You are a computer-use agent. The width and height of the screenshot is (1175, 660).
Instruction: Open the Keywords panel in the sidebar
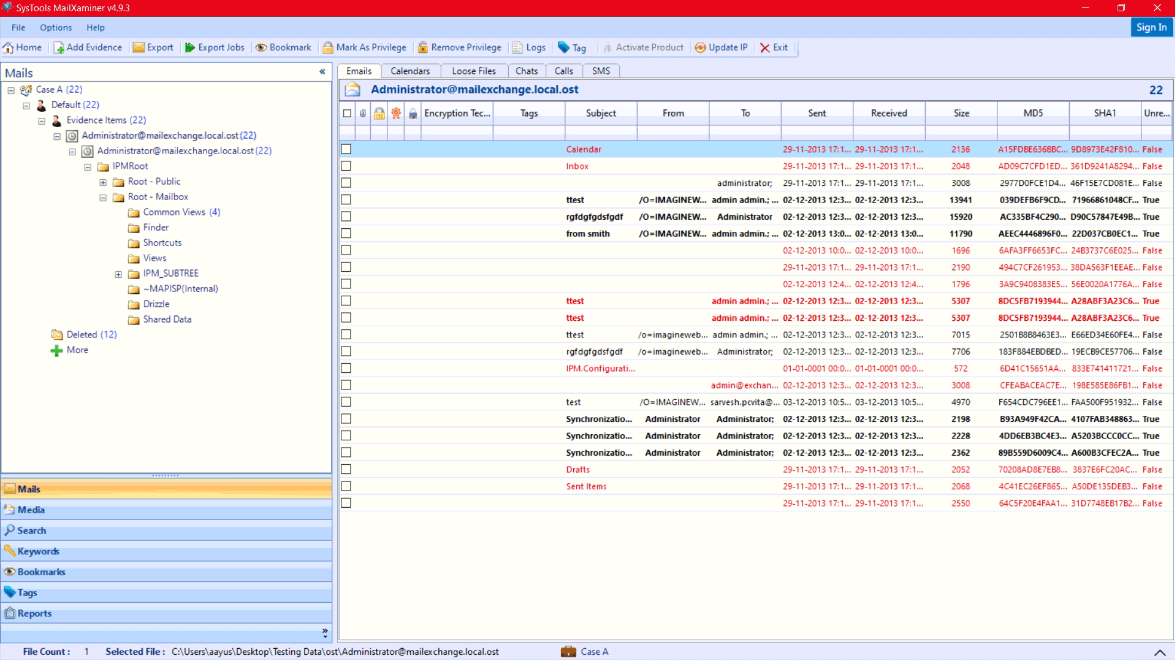[166, 551]
